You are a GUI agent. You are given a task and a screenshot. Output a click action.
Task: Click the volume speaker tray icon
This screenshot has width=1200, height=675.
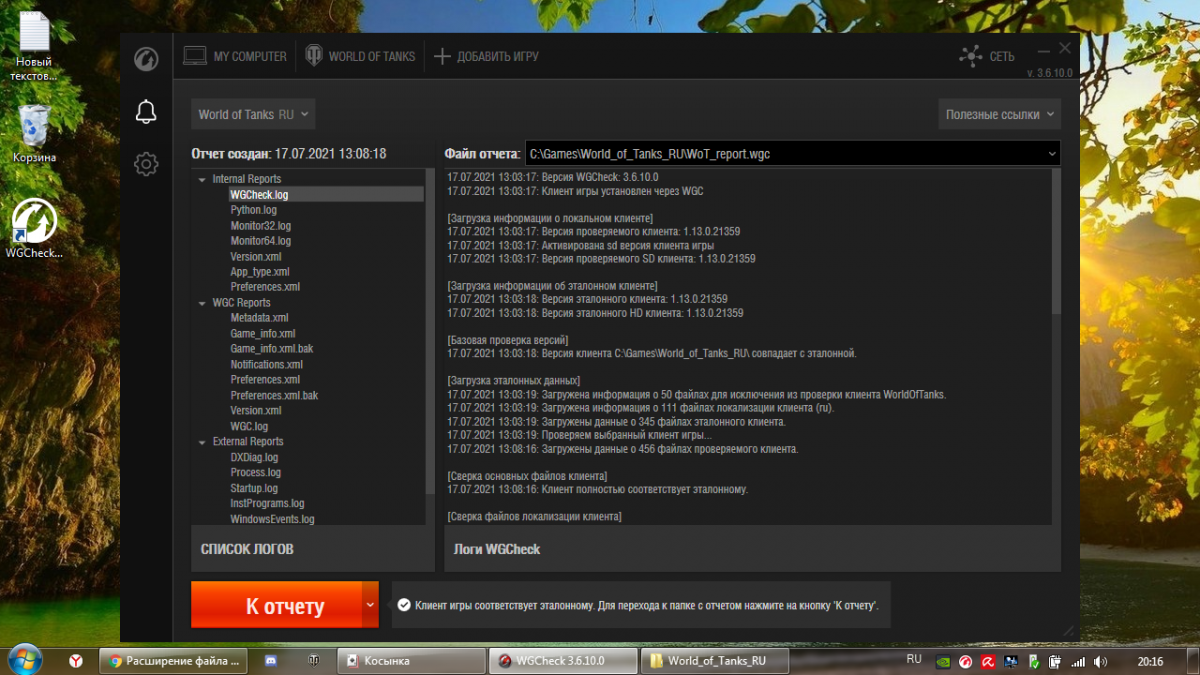(x=1099, y=661)
